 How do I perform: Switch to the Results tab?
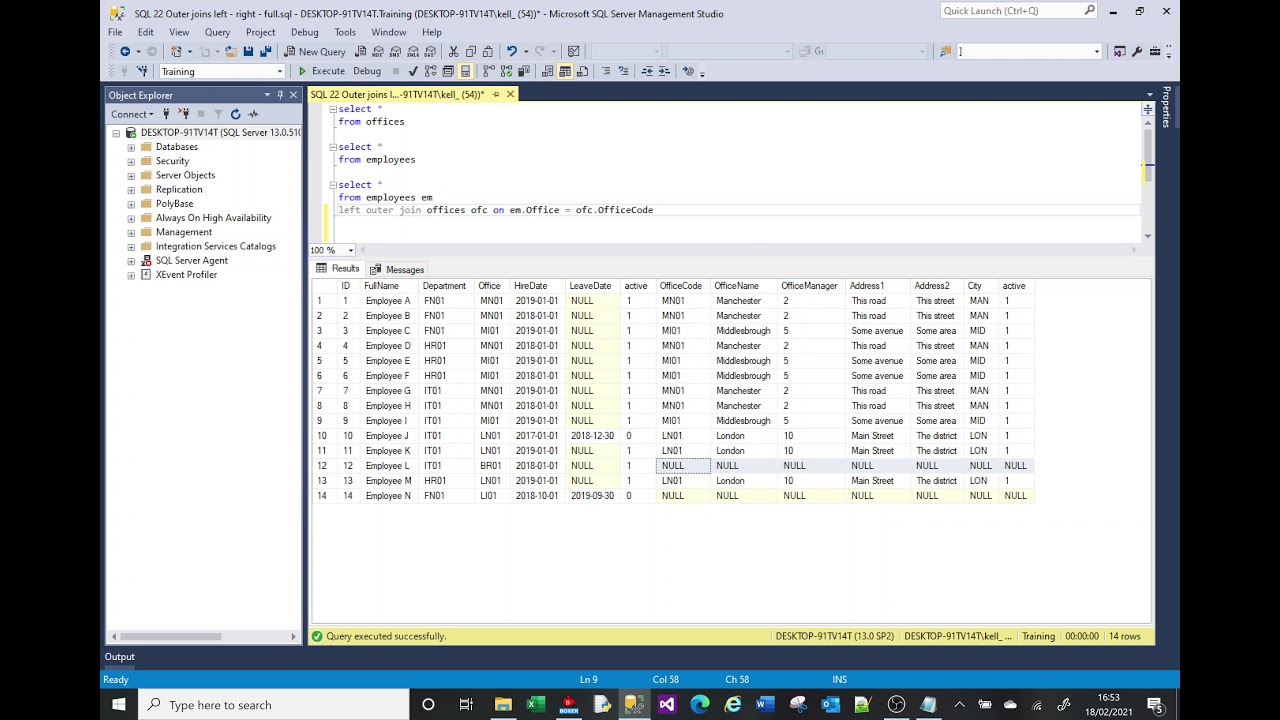(x=338, y=269)
